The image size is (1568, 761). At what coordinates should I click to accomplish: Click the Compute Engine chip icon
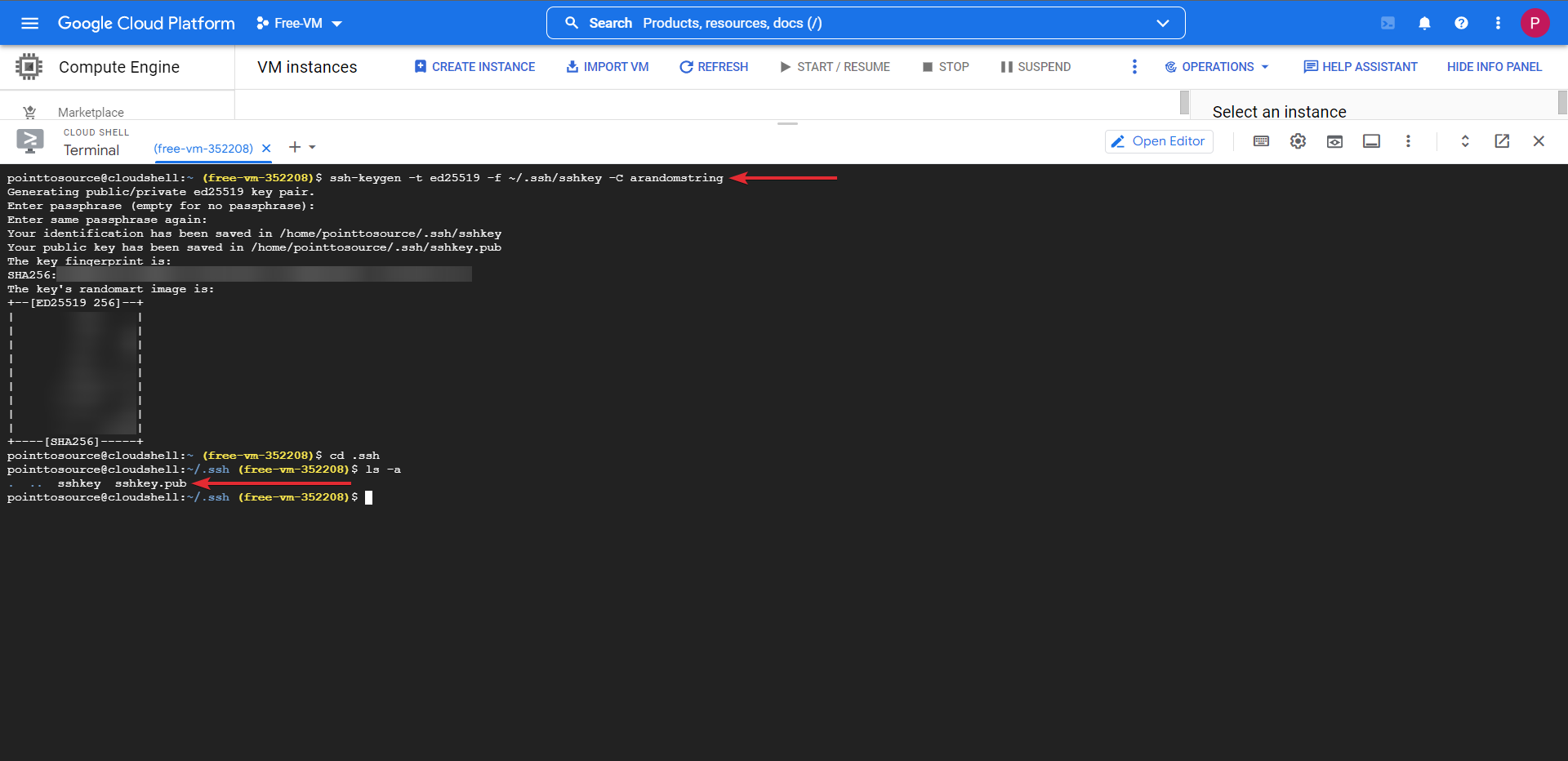29,66
